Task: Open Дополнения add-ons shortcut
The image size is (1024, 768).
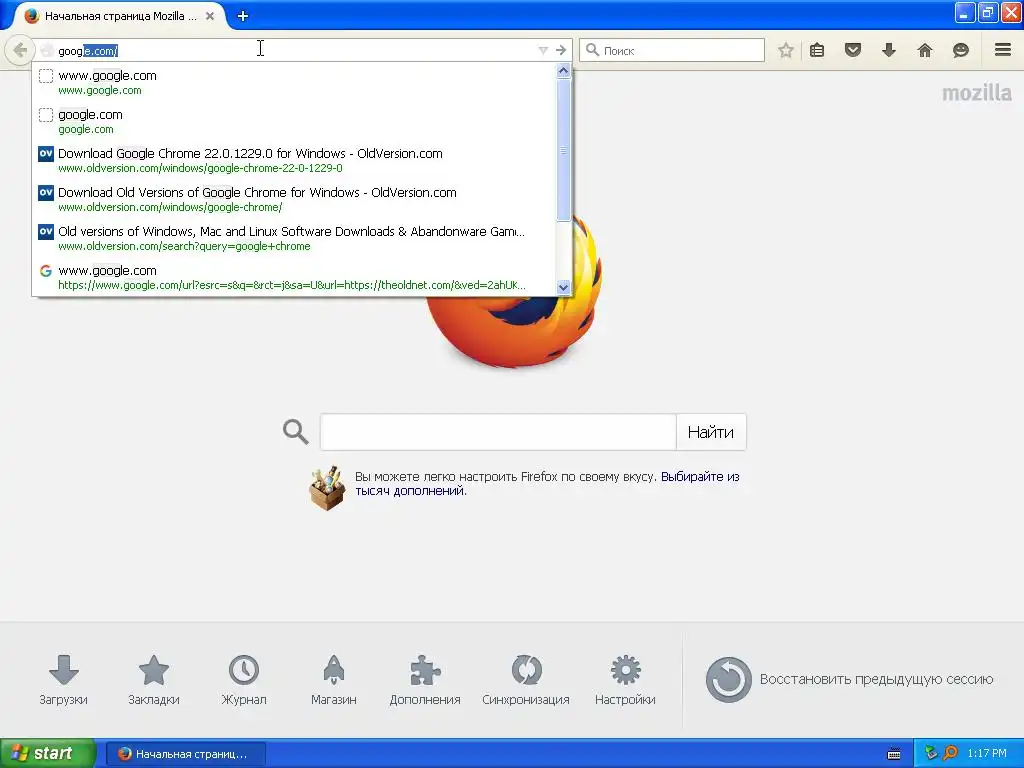Action: click(424, 680)
